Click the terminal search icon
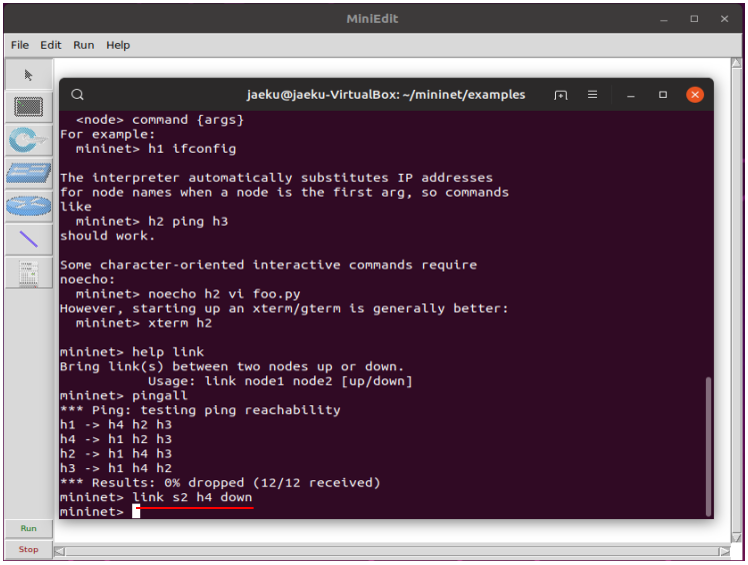This screenshot has width=748, height=565. (77, 94)
